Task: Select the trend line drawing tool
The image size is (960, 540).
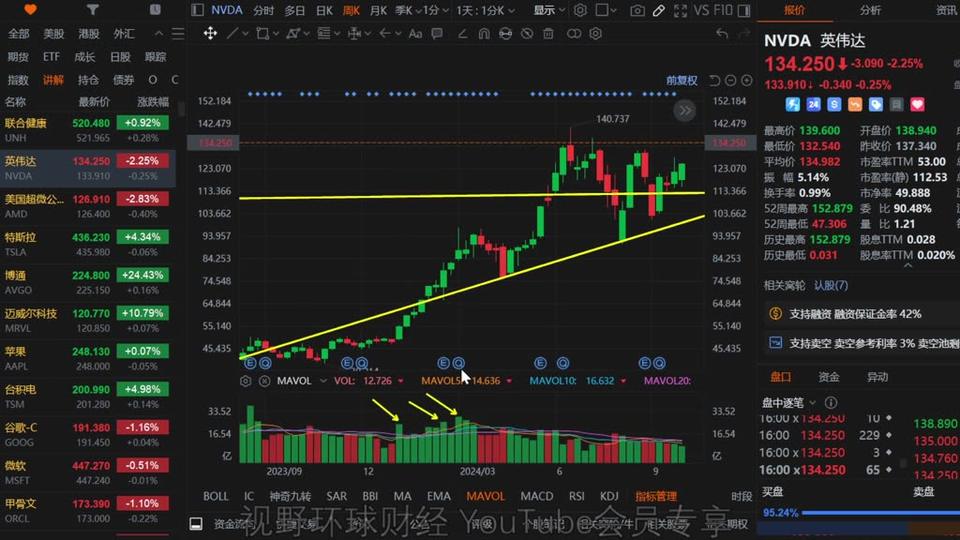Action: pyautogui.click(x=232, y=34)
